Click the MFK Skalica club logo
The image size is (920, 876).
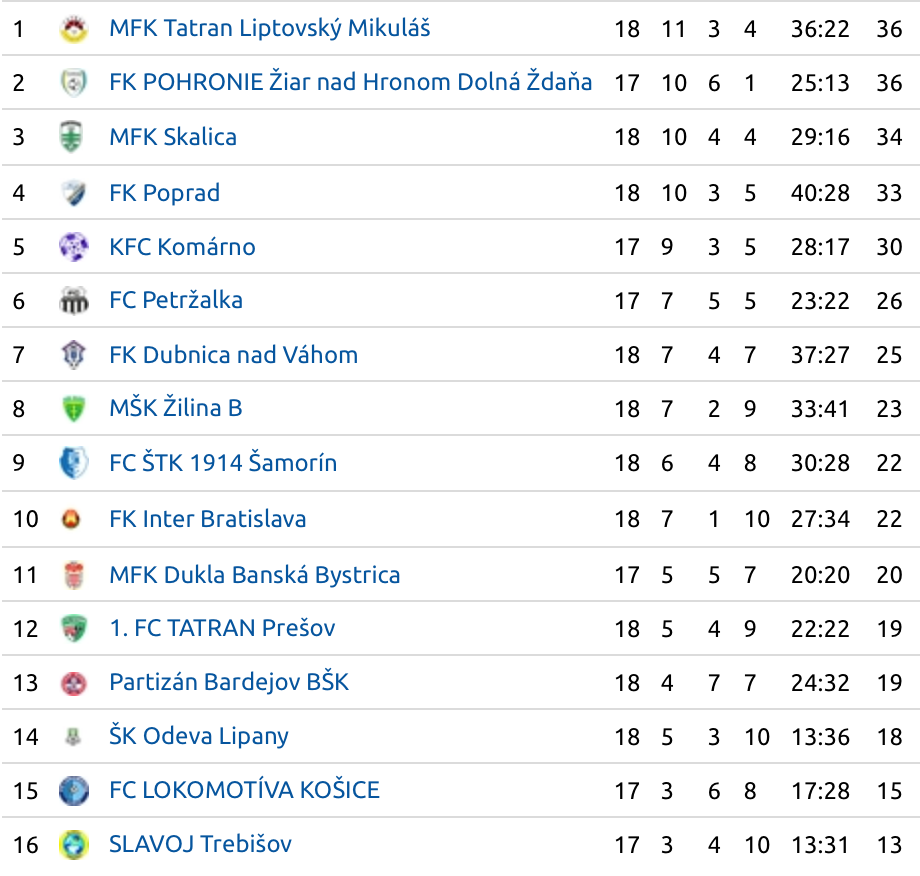[x=72, y=137]
